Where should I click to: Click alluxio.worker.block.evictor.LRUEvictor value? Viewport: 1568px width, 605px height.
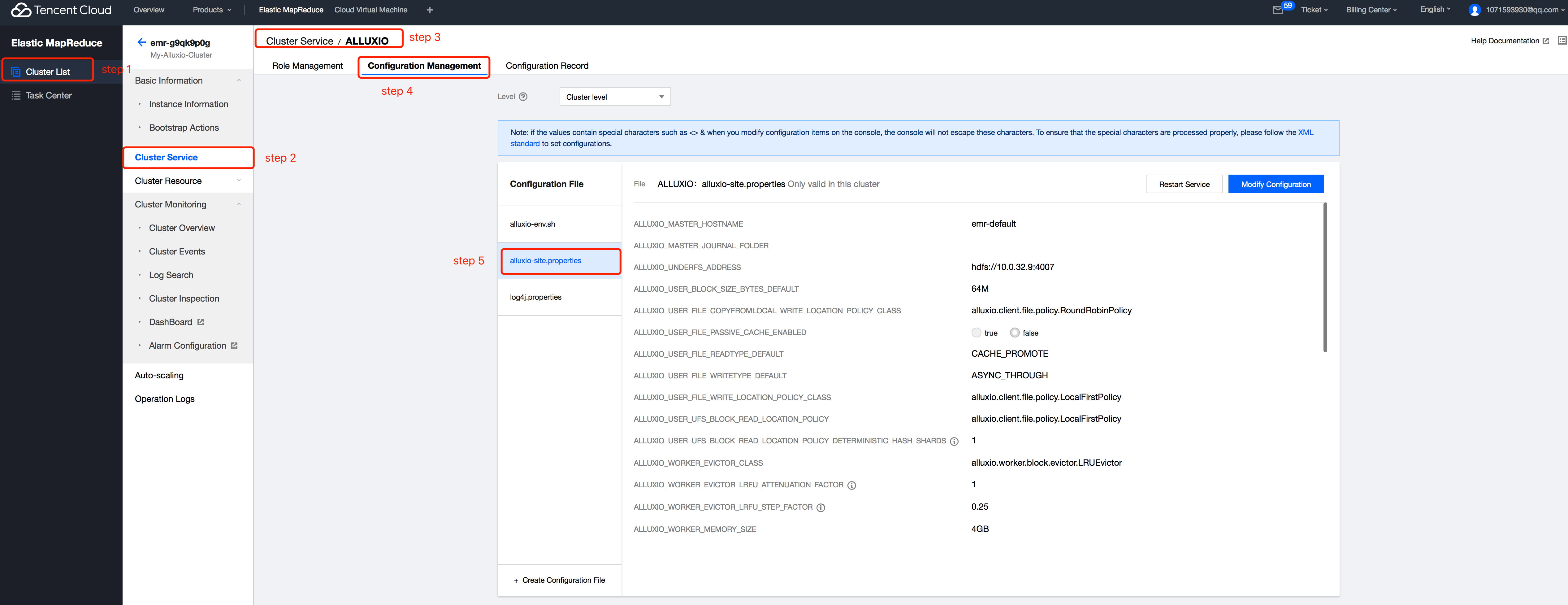[x=1046, y=463]
